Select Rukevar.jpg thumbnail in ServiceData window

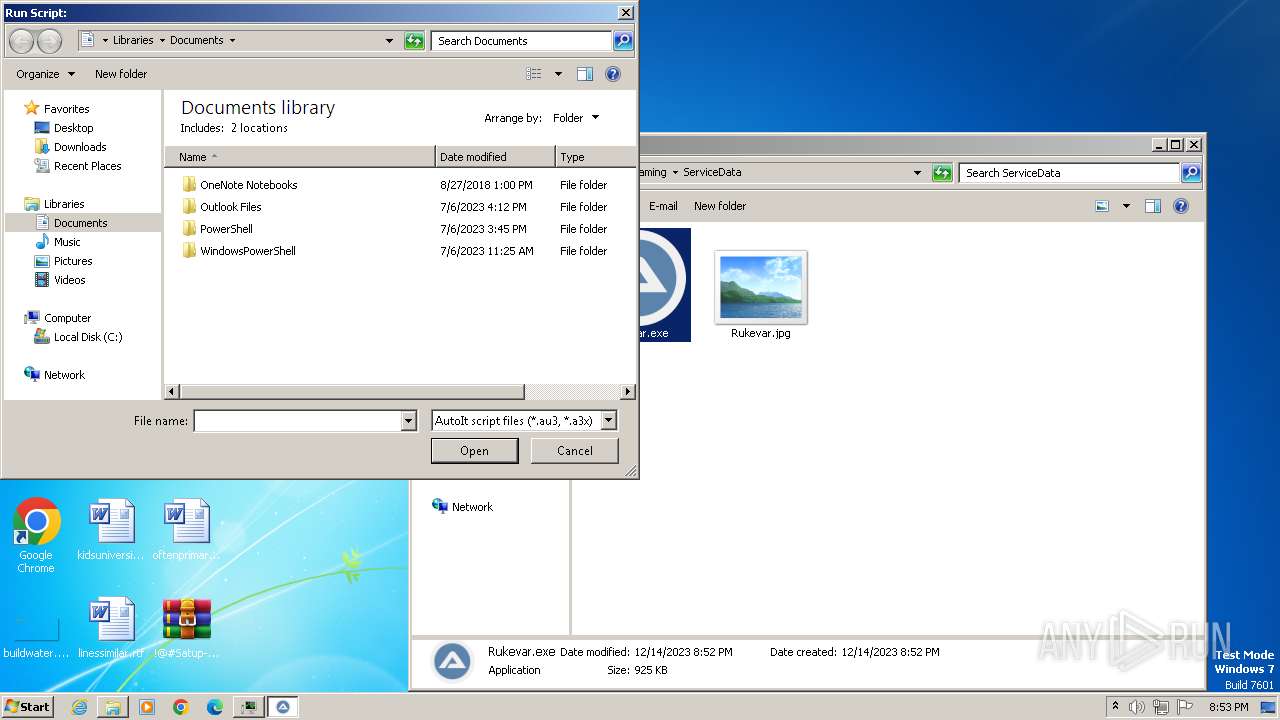tap(761, 296)
